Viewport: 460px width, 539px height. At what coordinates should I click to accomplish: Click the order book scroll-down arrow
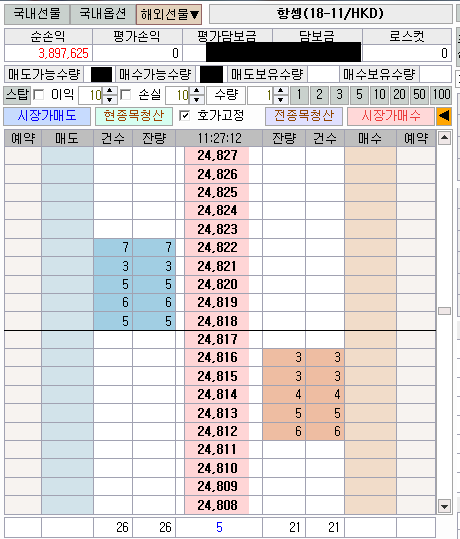(x=444, y=506)
